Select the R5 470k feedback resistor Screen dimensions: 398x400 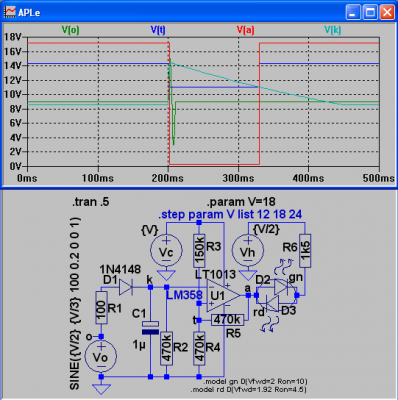coord(227,320)
